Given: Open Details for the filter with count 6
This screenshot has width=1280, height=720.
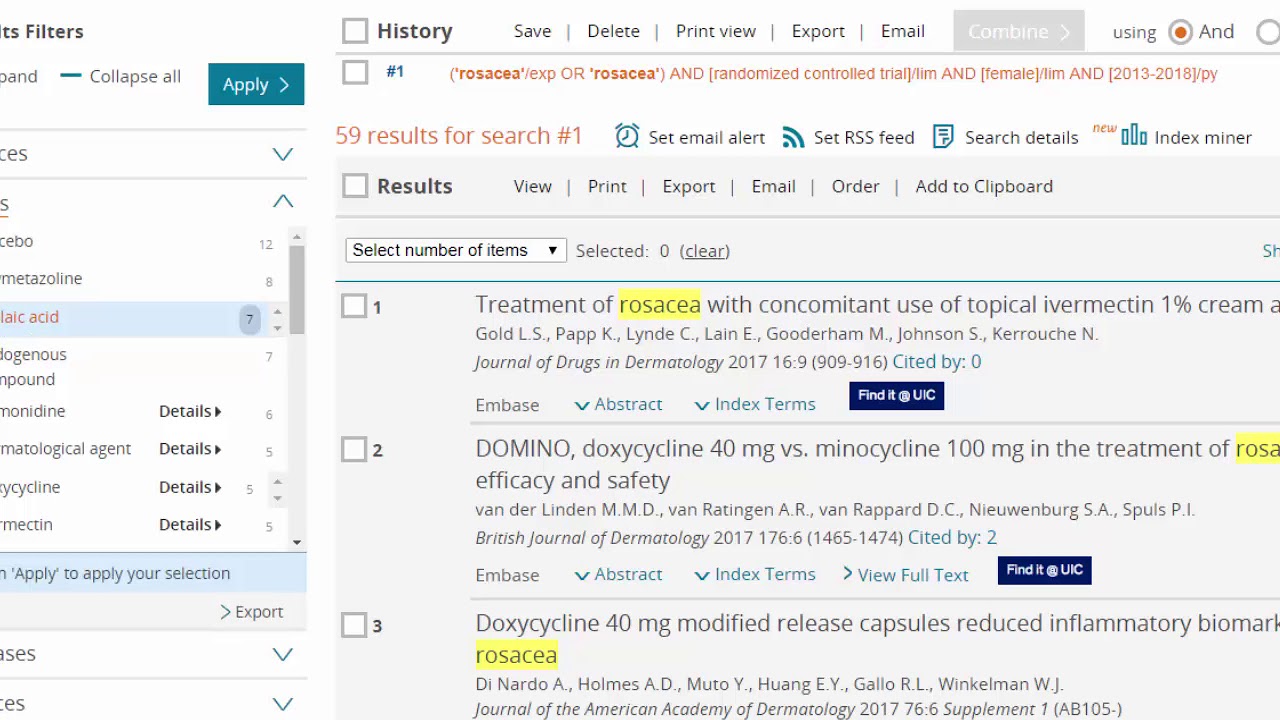Looking at the screenshot, I should 190,411.
